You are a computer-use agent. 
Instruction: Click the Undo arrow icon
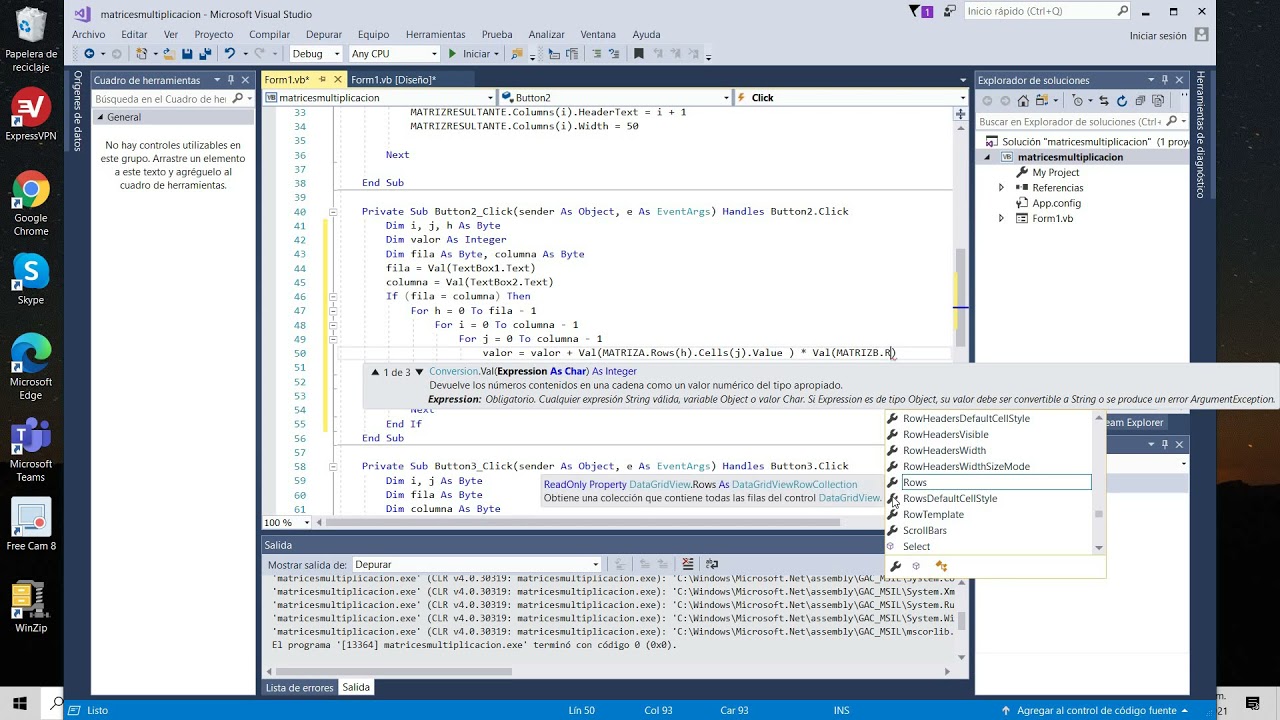[x=229, y=54]
